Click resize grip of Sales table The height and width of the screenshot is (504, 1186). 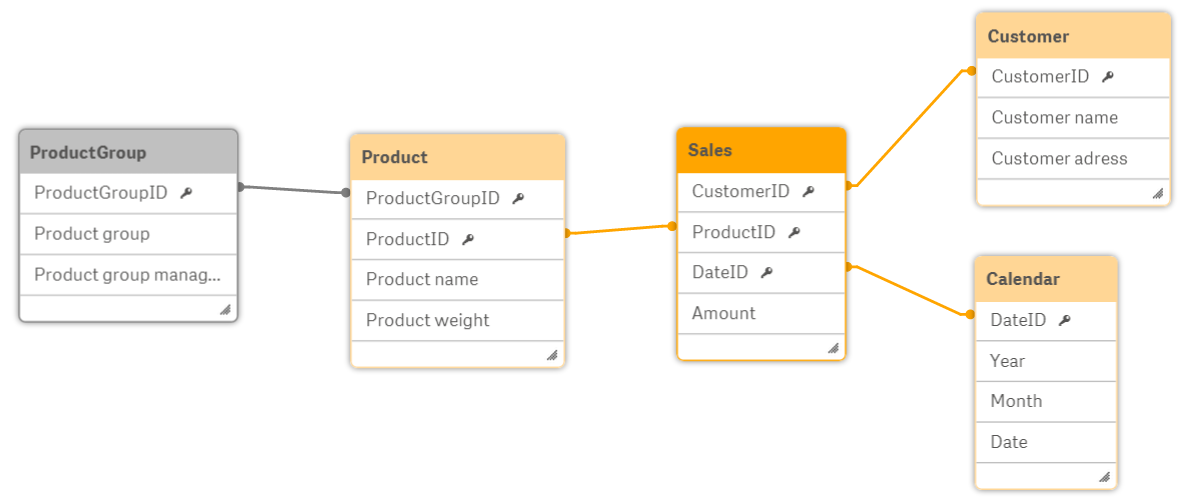point(834,348)
